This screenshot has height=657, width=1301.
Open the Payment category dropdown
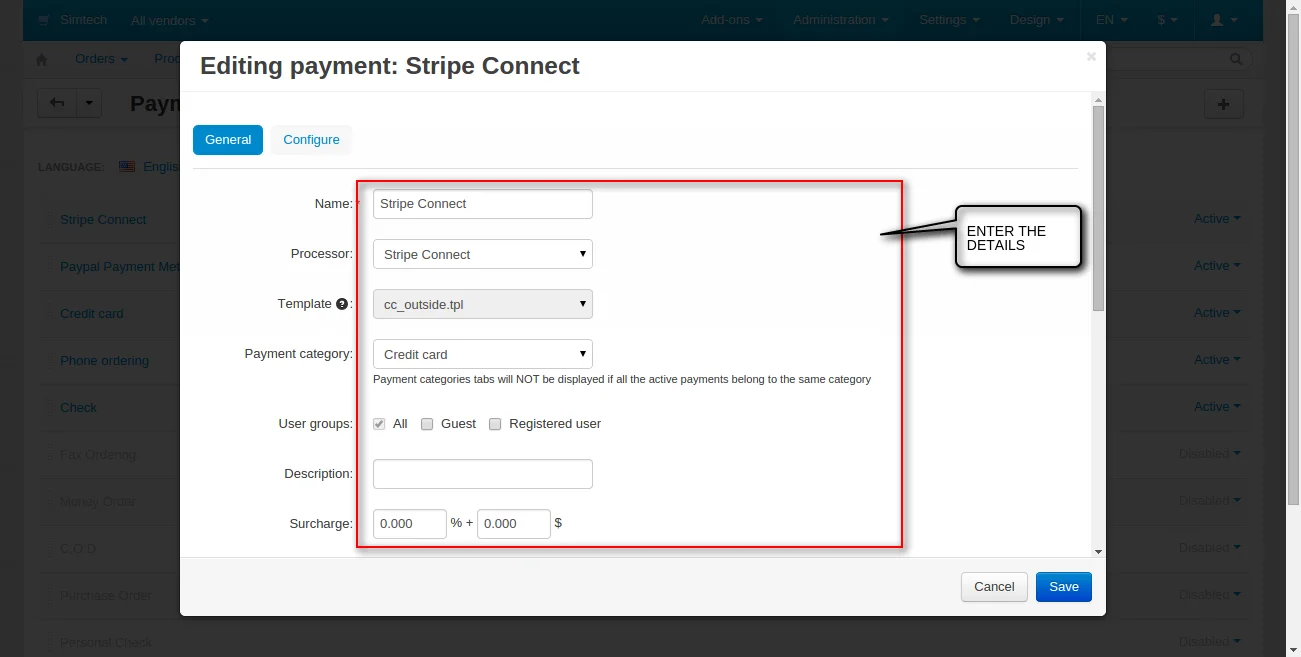coord(483,354)
